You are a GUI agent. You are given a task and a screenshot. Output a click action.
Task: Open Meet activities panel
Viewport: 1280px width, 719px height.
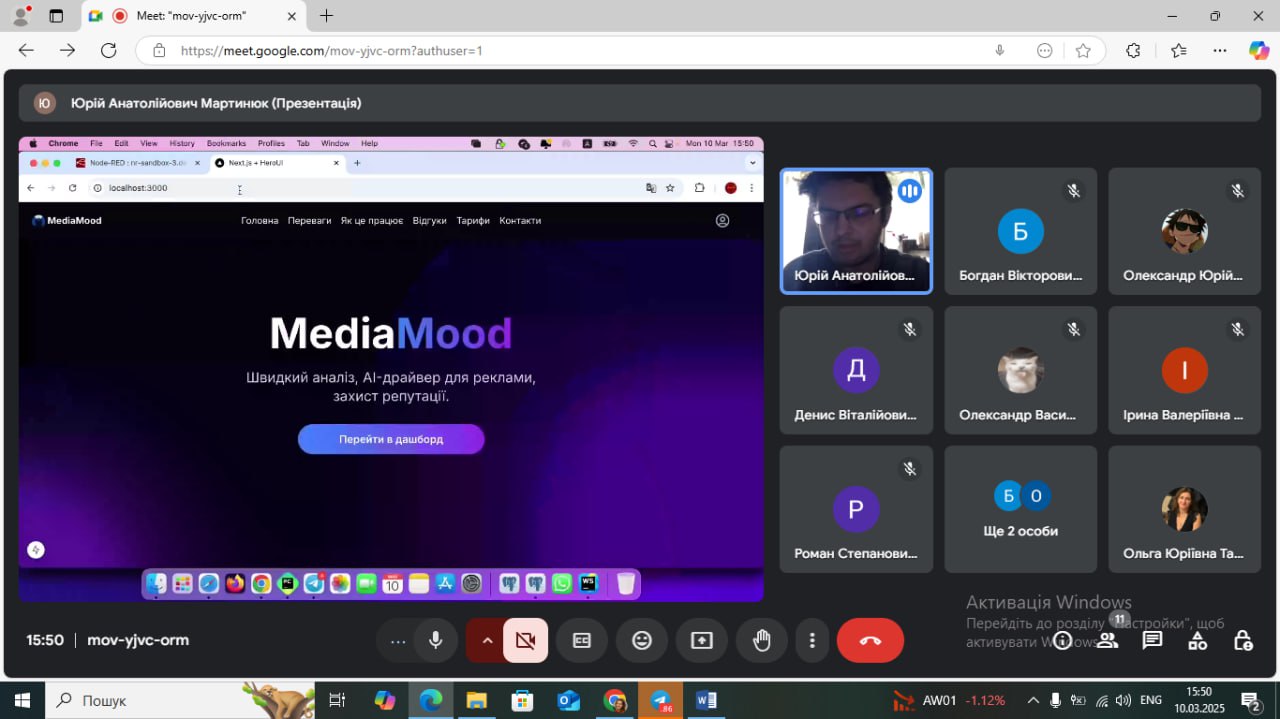[1197, 640]
